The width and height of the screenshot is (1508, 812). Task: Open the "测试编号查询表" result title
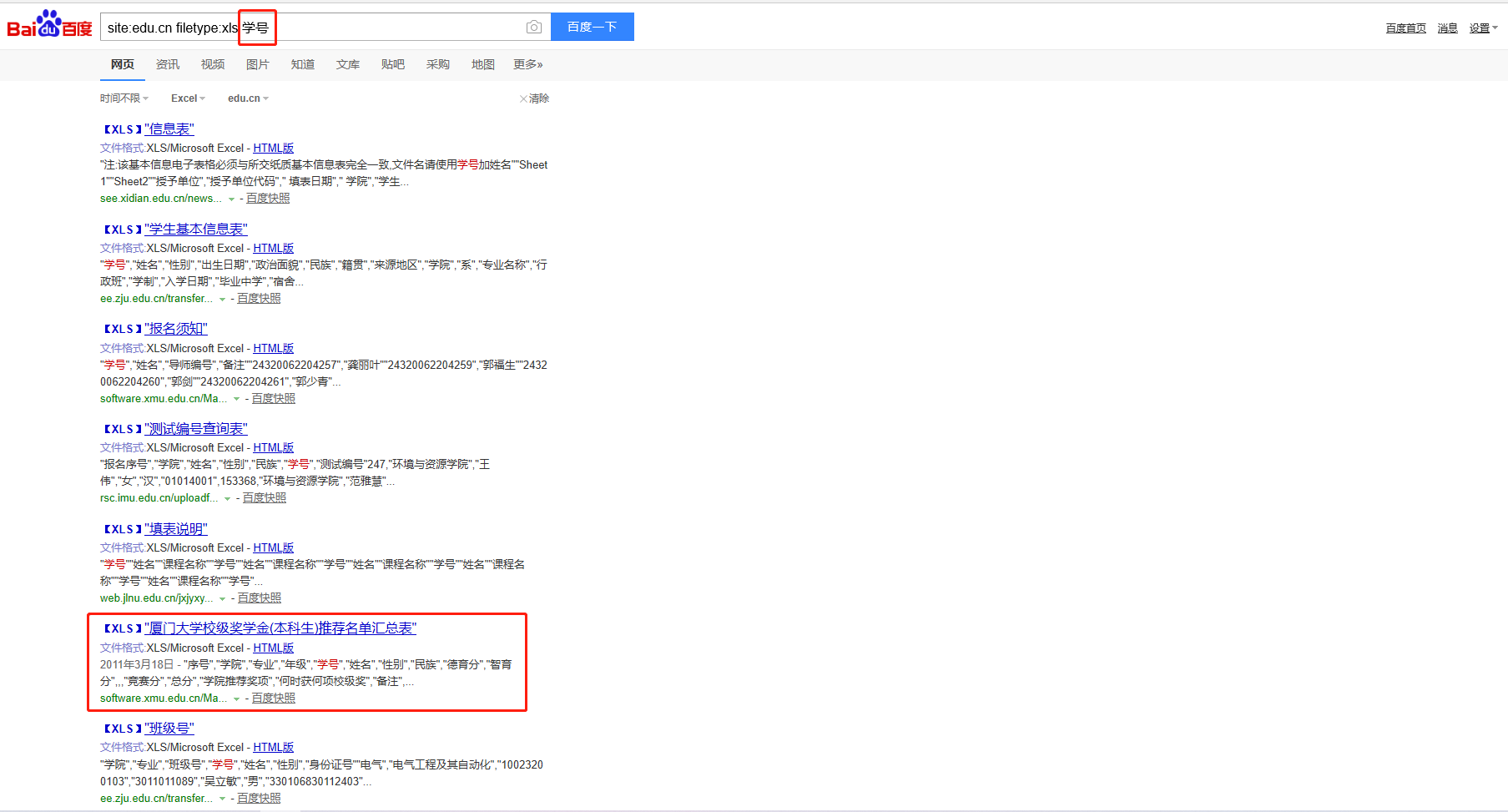click(196, 429)
